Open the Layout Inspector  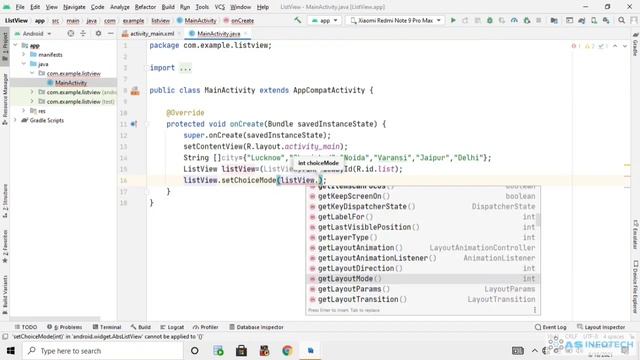pyautogui.click(x=601, y=327)
